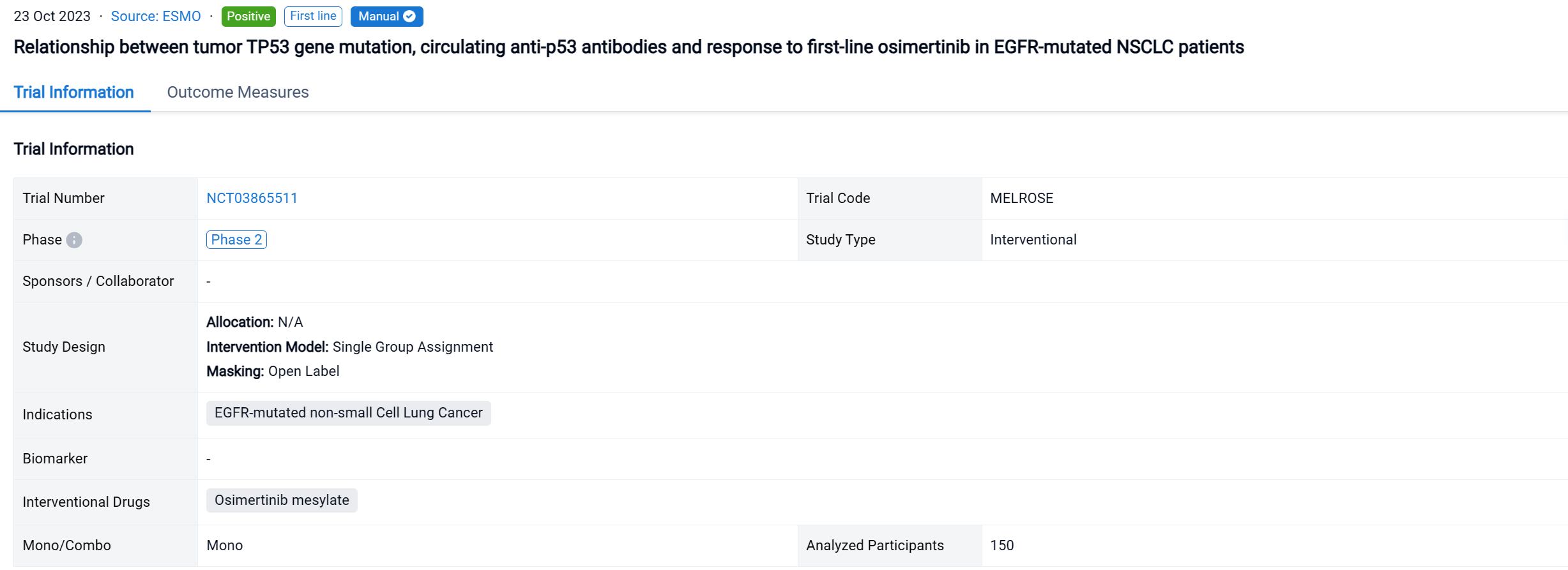Click the Analyzed Participants value 150

point(1001,546)
